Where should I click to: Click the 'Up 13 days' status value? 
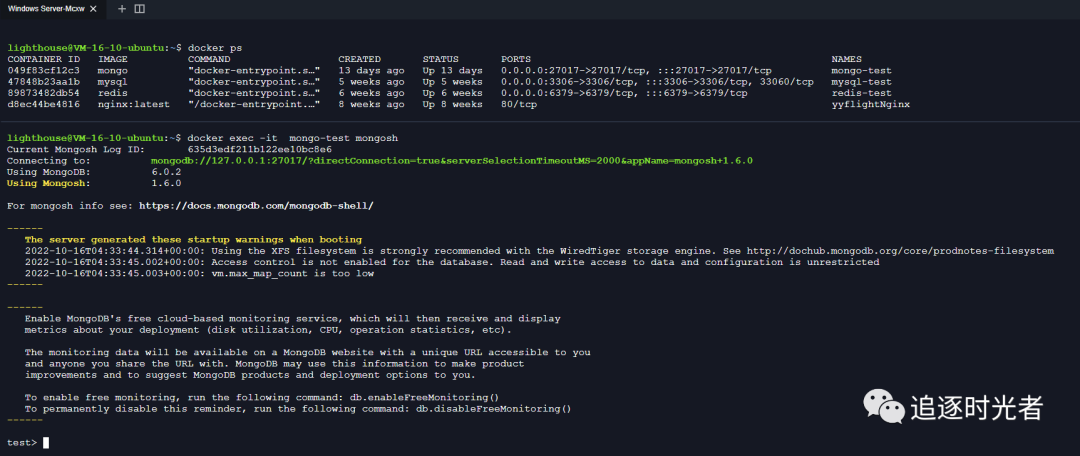pyautogui.click(x=453, y=70)
